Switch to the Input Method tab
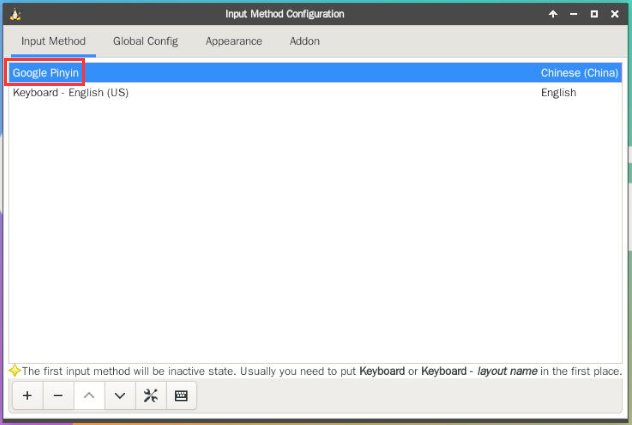This screenshot has height=425, width=632. click(x=53, y=41)
